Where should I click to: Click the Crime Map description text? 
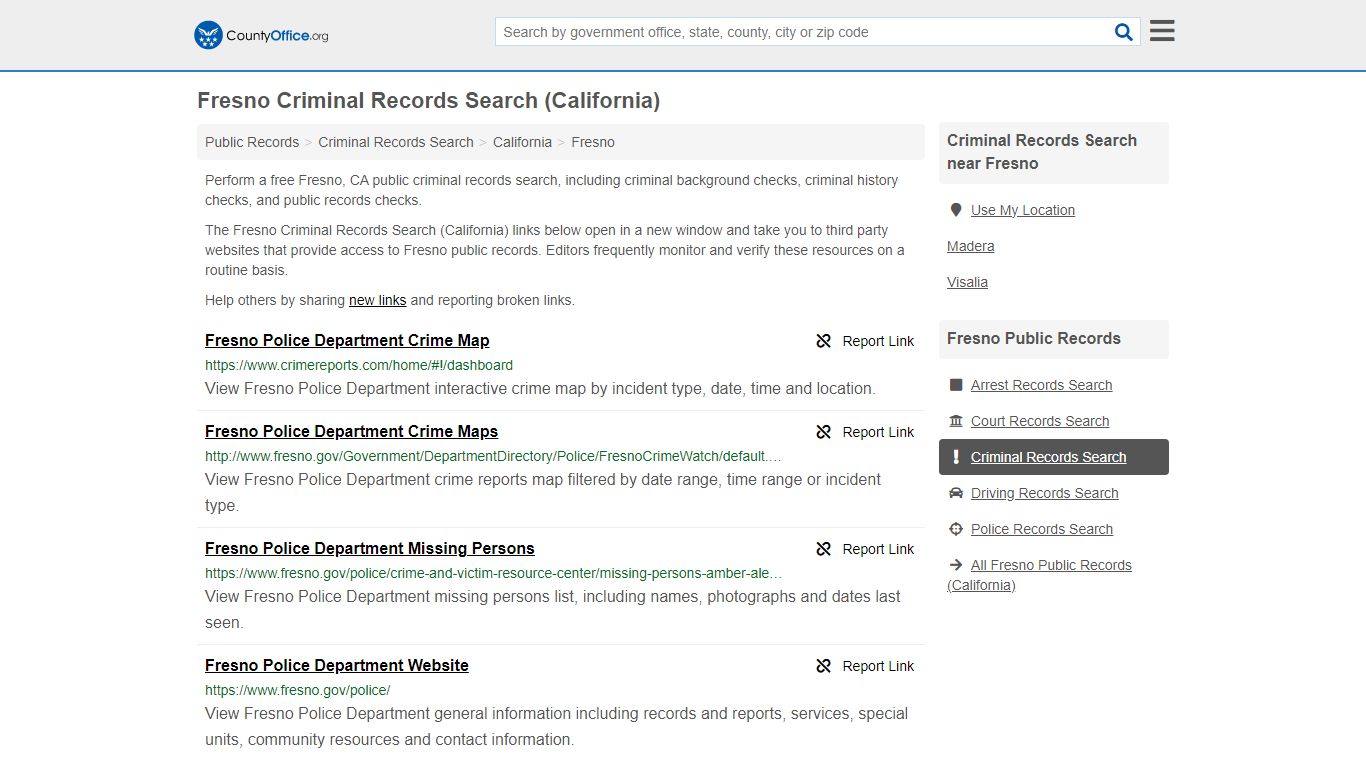point(540,388)
